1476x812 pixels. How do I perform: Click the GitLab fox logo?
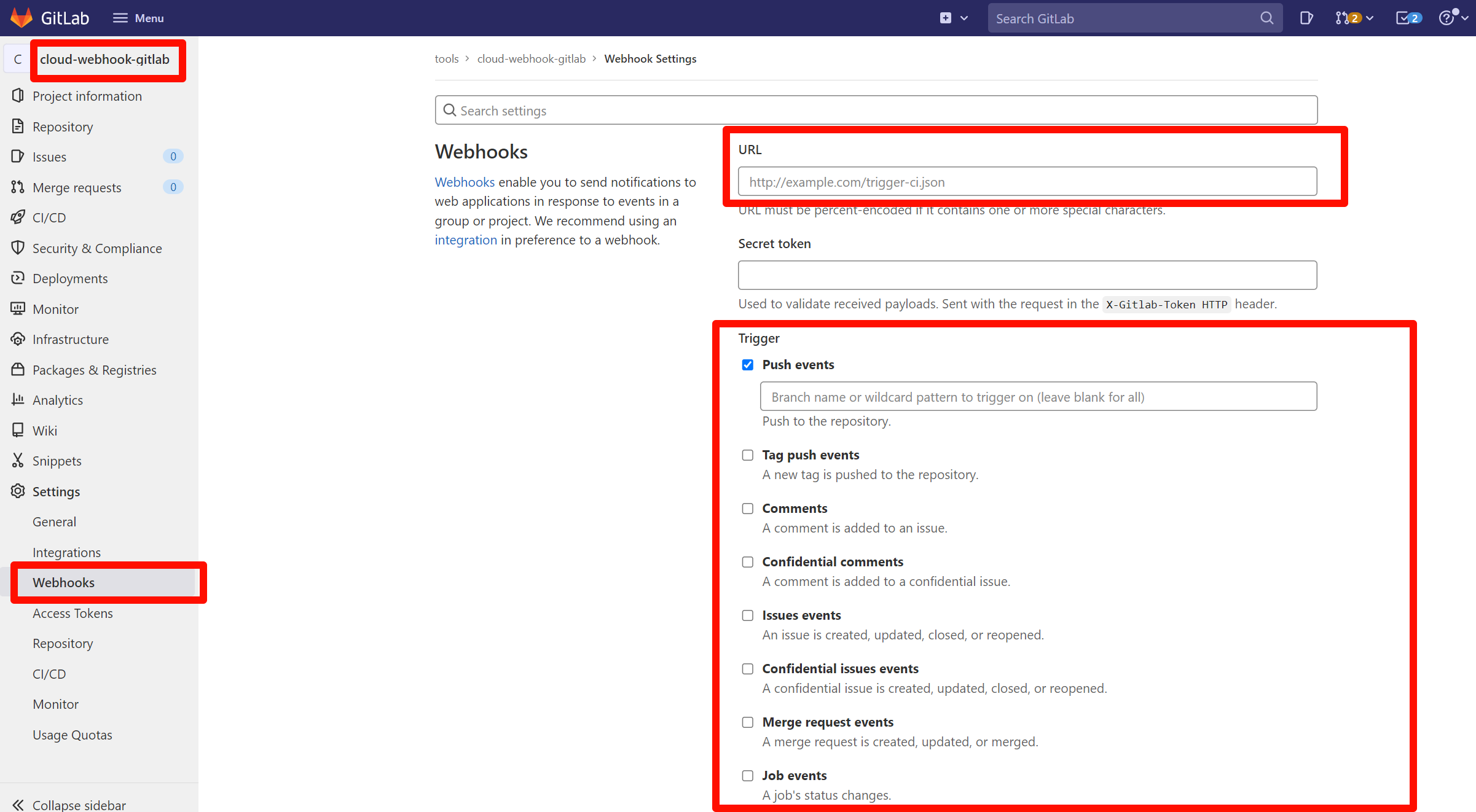22,18
